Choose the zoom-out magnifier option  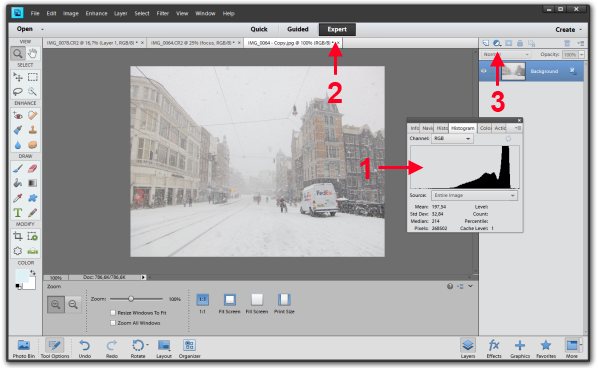click(x=73, y=304)
